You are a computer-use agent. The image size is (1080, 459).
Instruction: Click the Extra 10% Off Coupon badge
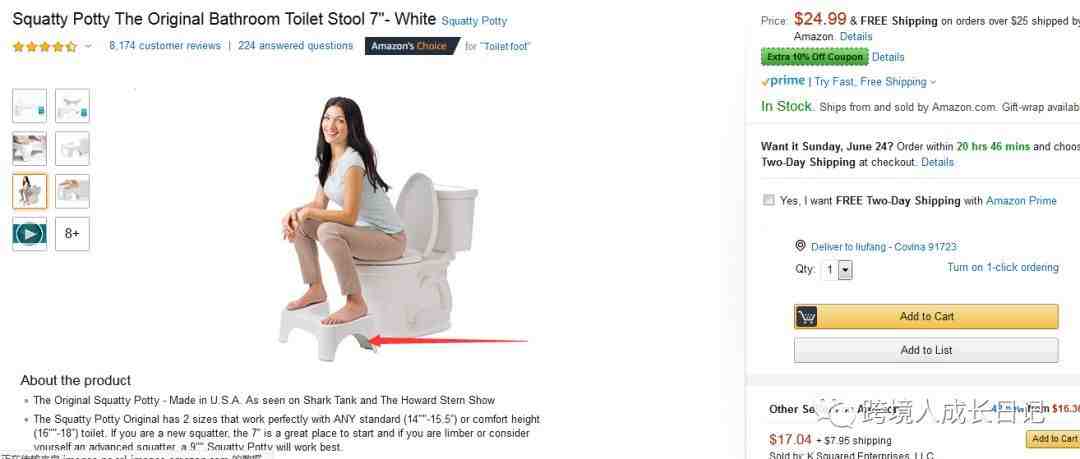pos(814,57)
